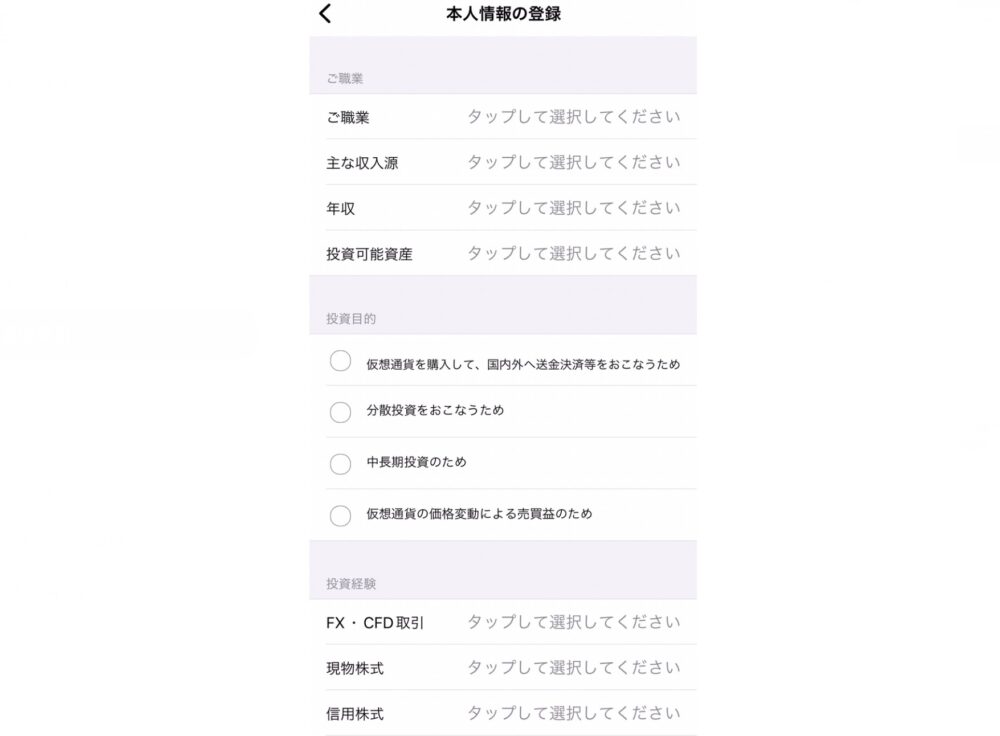Screen dimensions: 1000x736
Task: Select radio for 国内外へ送金決済等をおこなうため
Action: tap(341, 361)
